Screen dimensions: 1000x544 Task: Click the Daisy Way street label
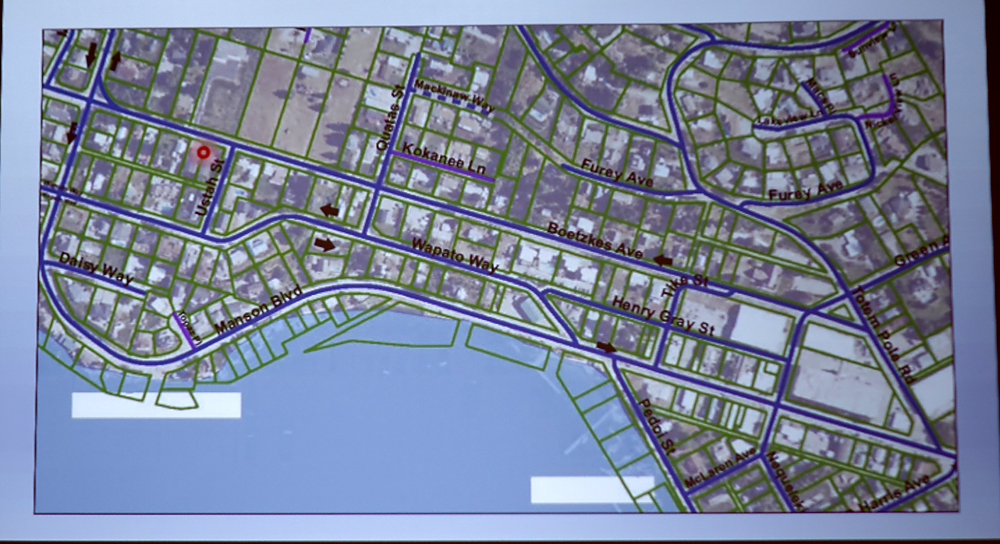coord(96,270)
